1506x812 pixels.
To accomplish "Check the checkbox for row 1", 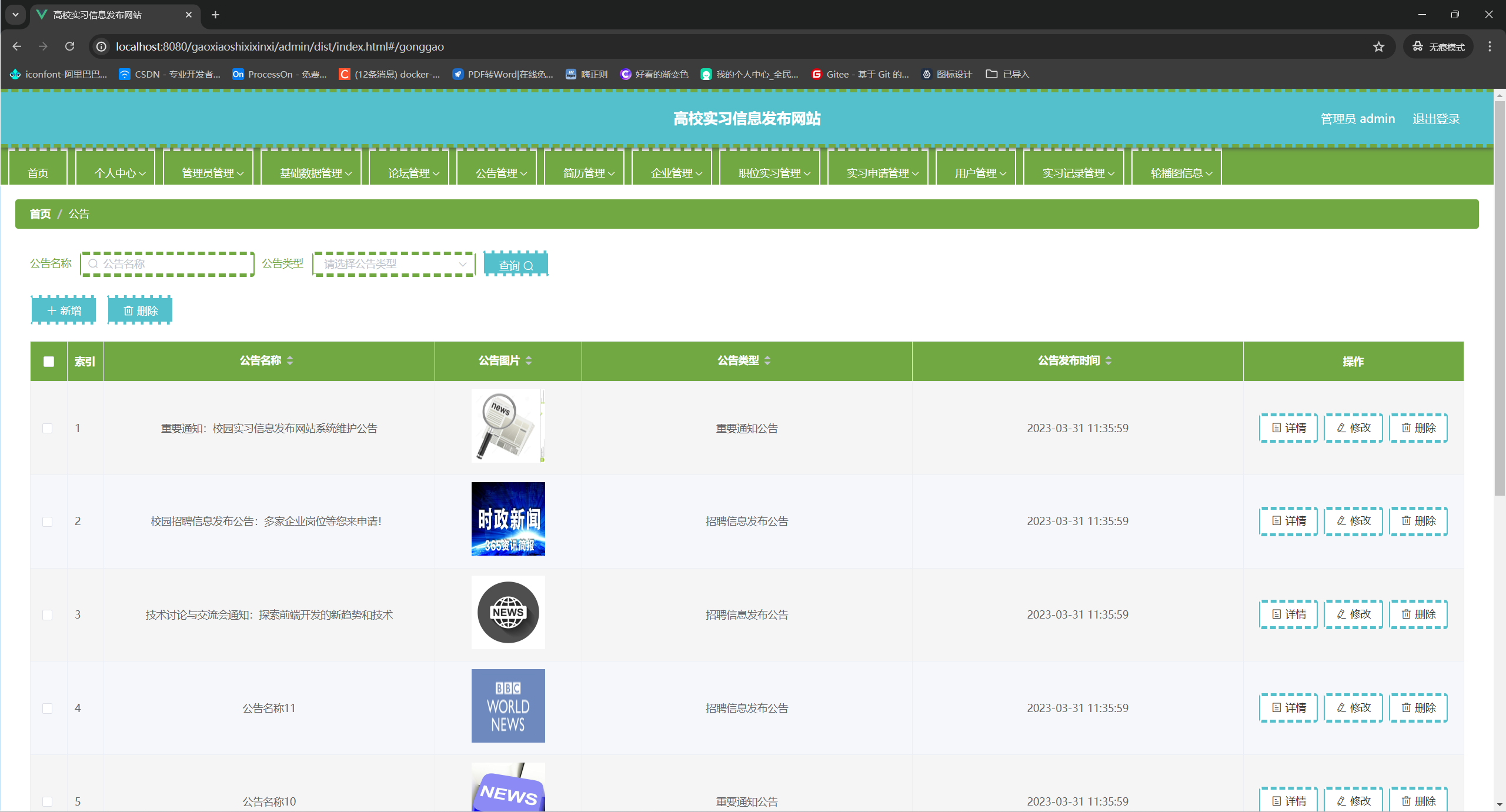I will point(48,428).
